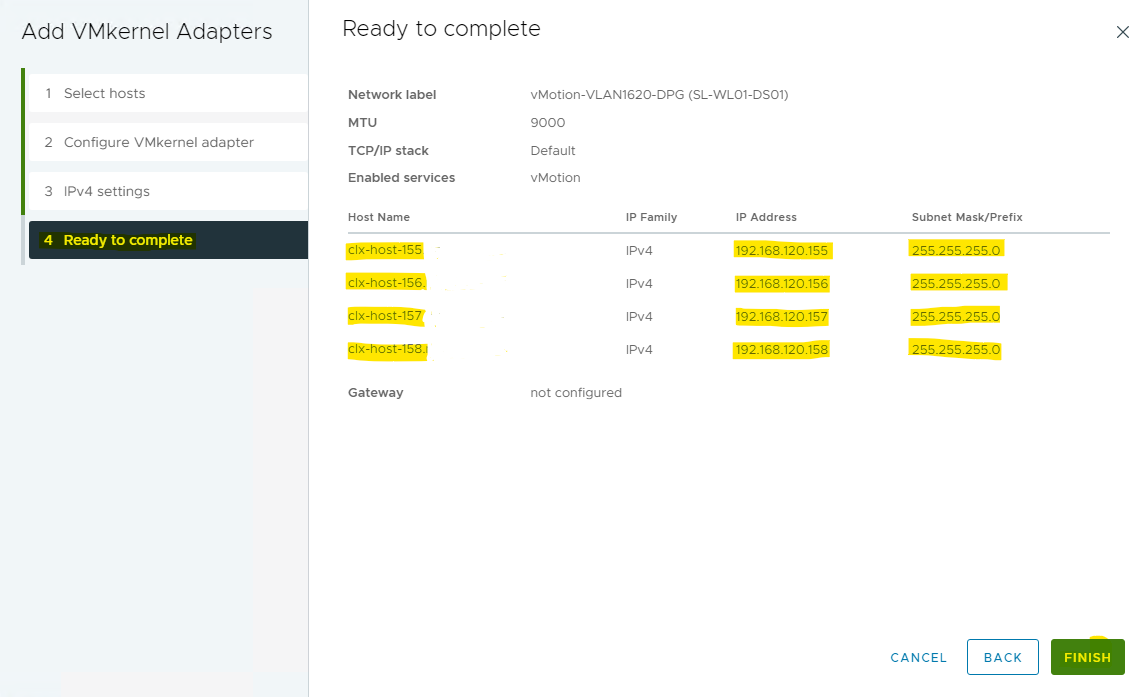This screenshot has height=697, width=1146.
Task: Click IP address 192.168.120.158
Action: click(x=781, y=350)
